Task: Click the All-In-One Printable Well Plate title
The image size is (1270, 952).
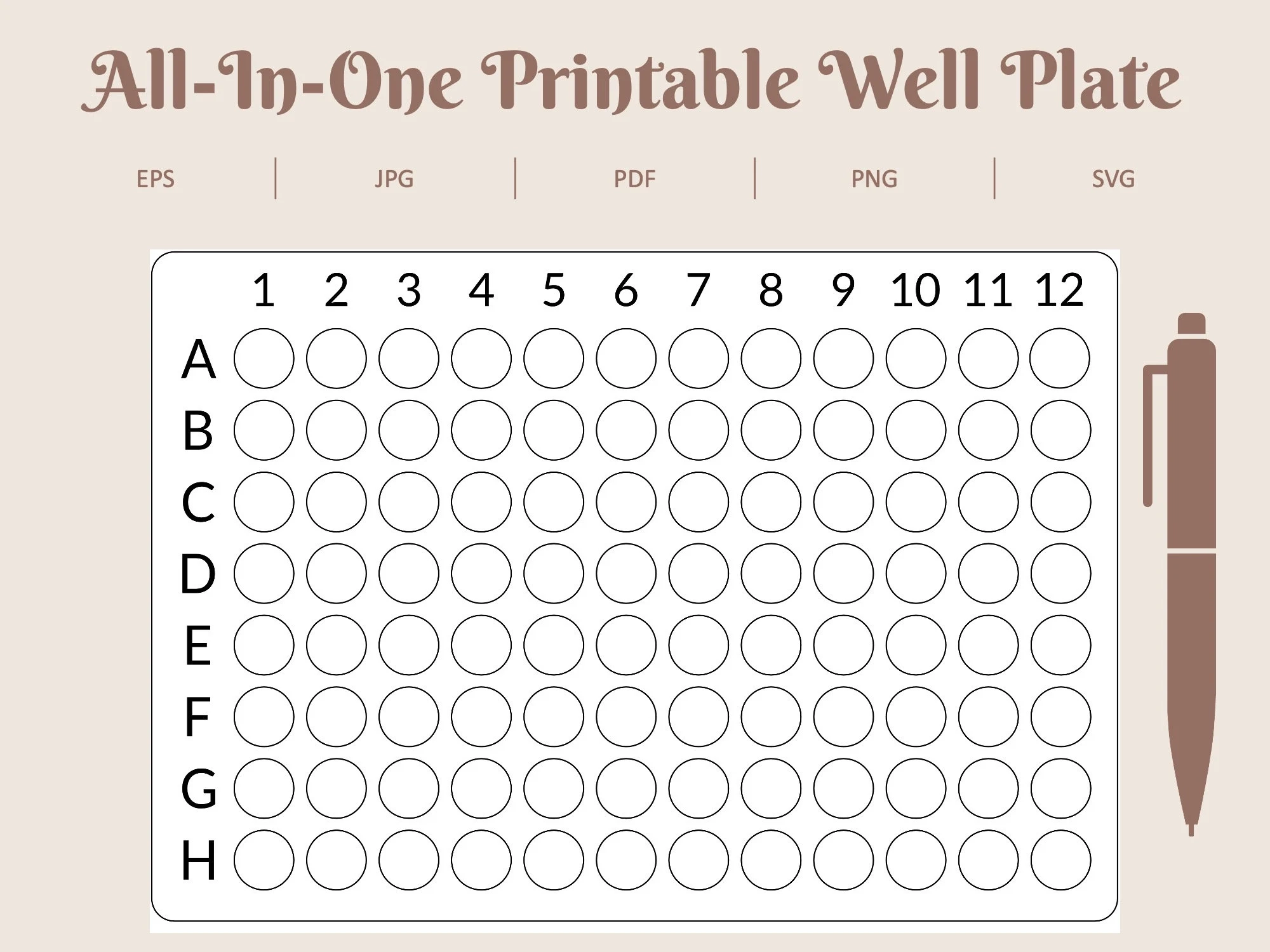Action: pyautogui.click(x=632, y=81)
